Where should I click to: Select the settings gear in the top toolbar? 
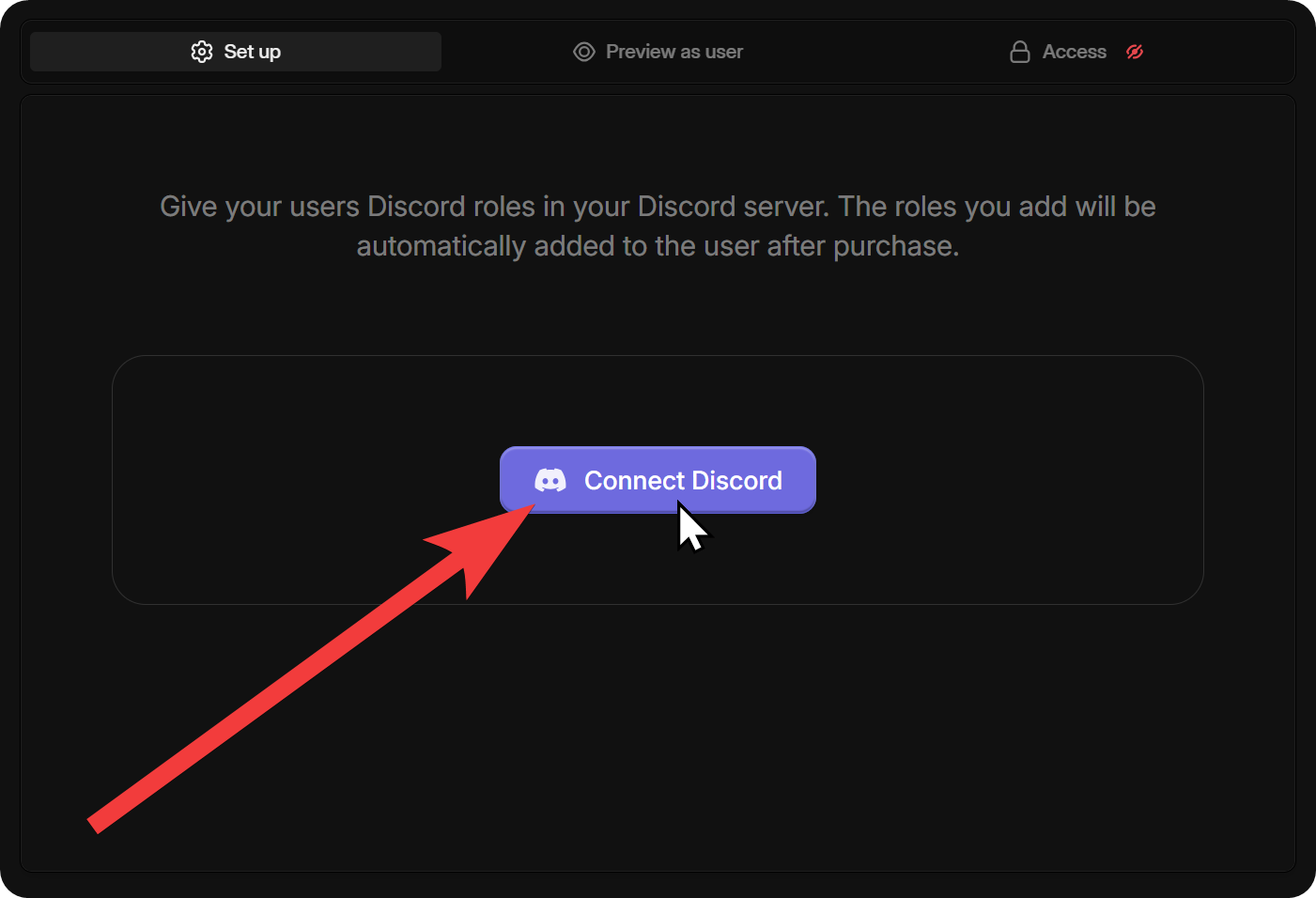click(x=202, y=52)
